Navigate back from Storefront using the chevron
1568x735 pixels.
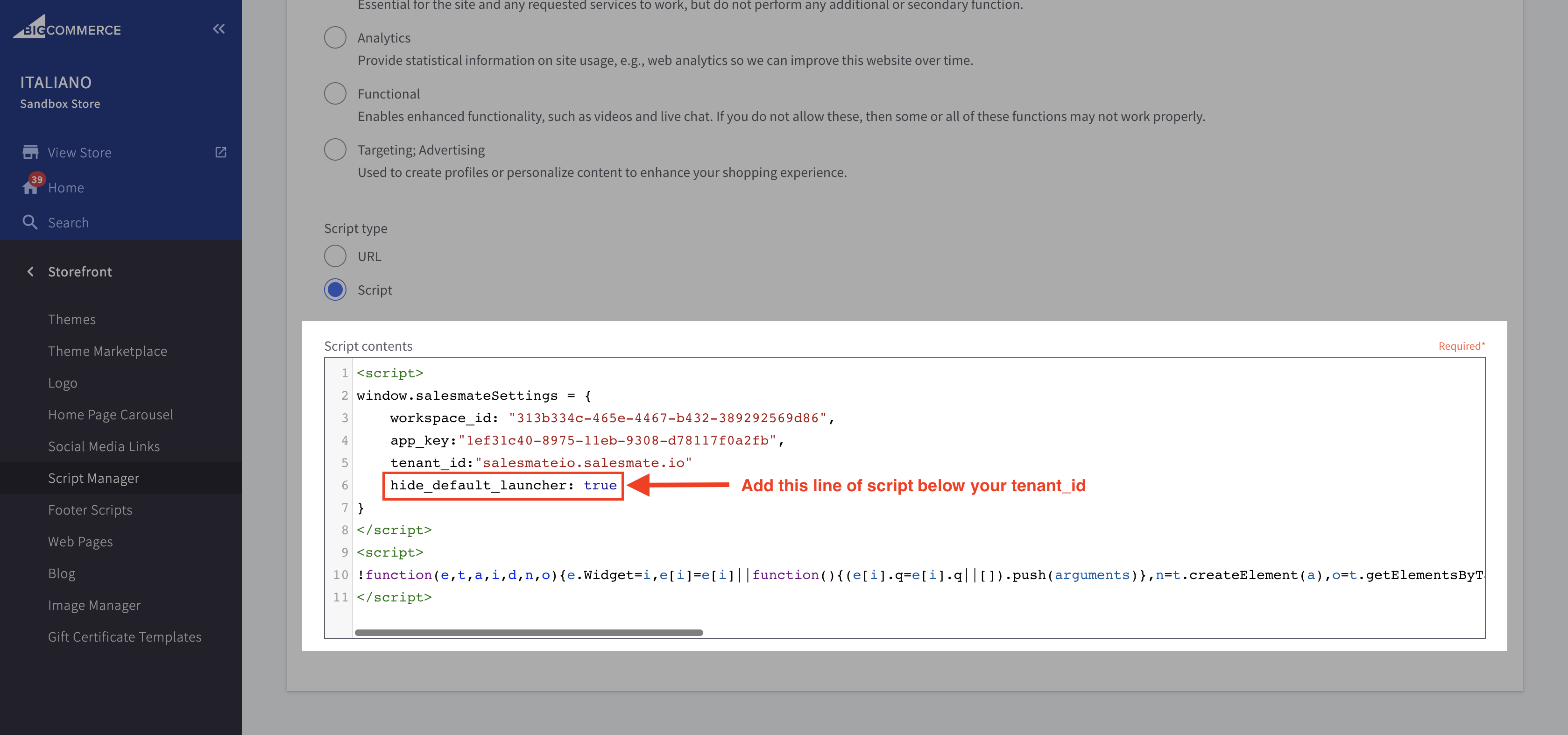pyautogui.click(x=30, y=271)
